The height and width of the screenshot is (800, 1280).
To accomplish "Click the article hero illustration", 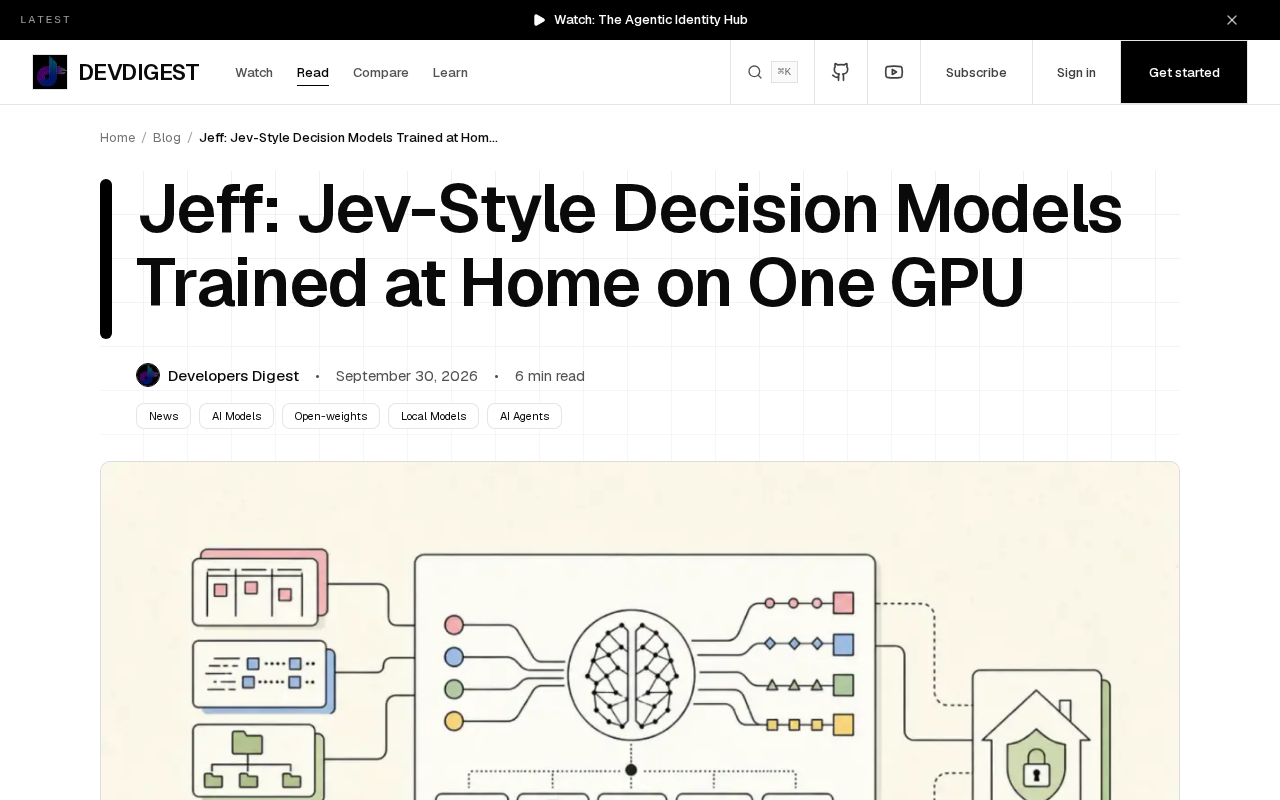I will click(x=640, y=631).
